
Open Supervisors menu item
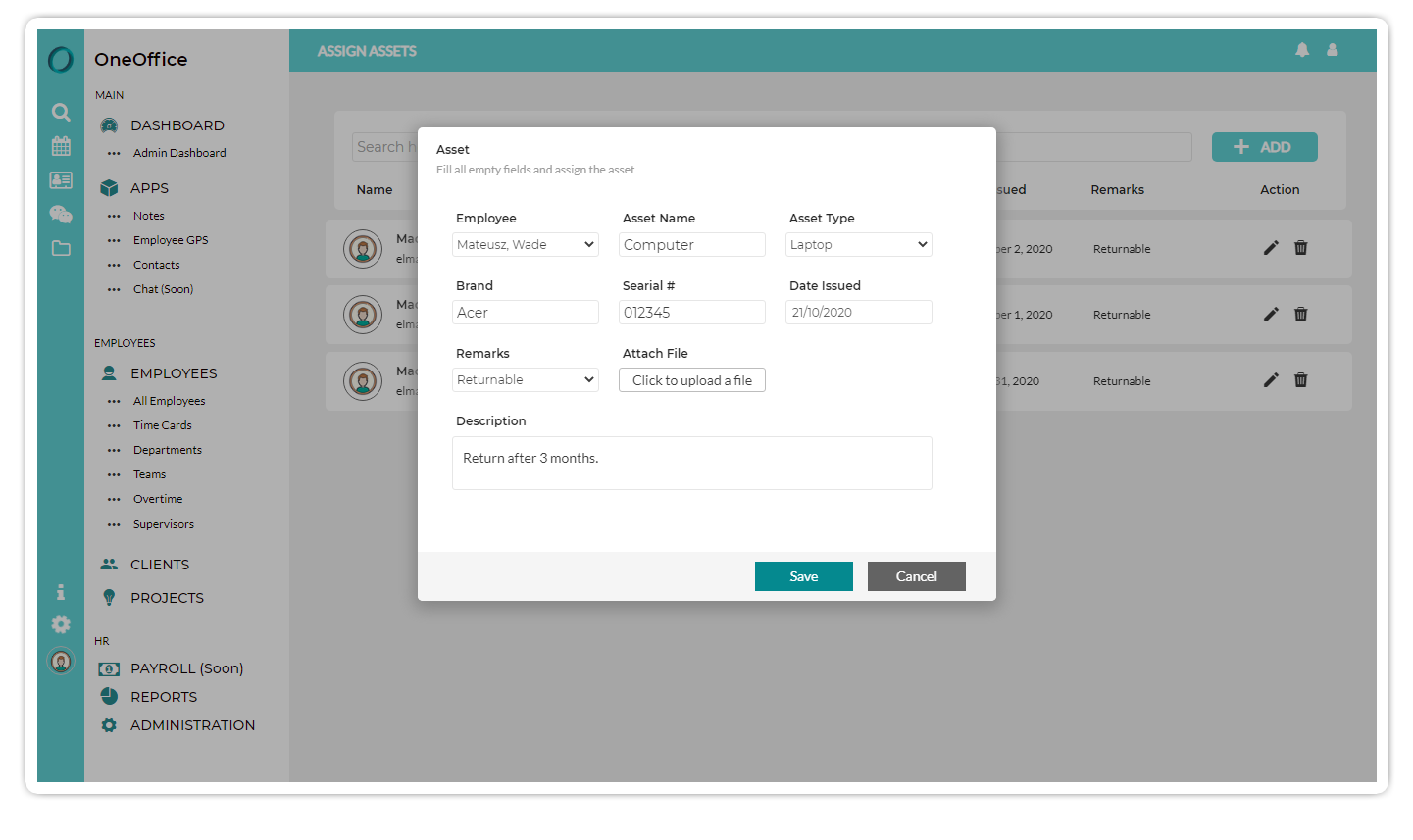pyautogui.click(x=164, y=524)
